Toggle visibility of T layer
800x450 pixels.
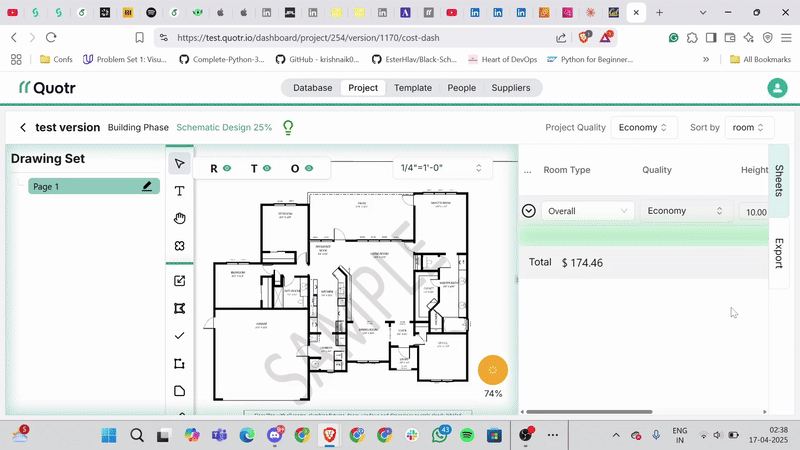click(x=267, y=168)
